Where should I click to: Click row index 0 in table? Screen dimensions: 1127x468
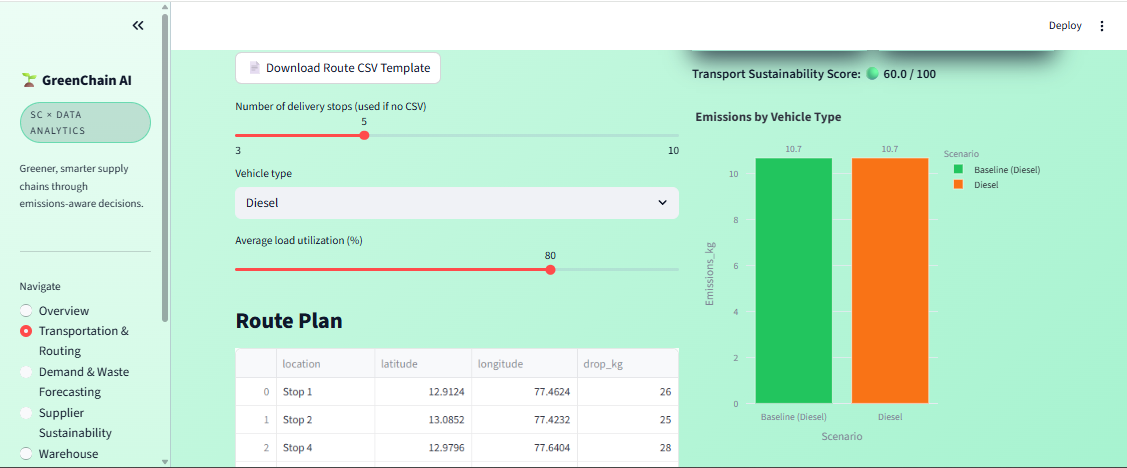pyautogui.click(x=256, y=392)
